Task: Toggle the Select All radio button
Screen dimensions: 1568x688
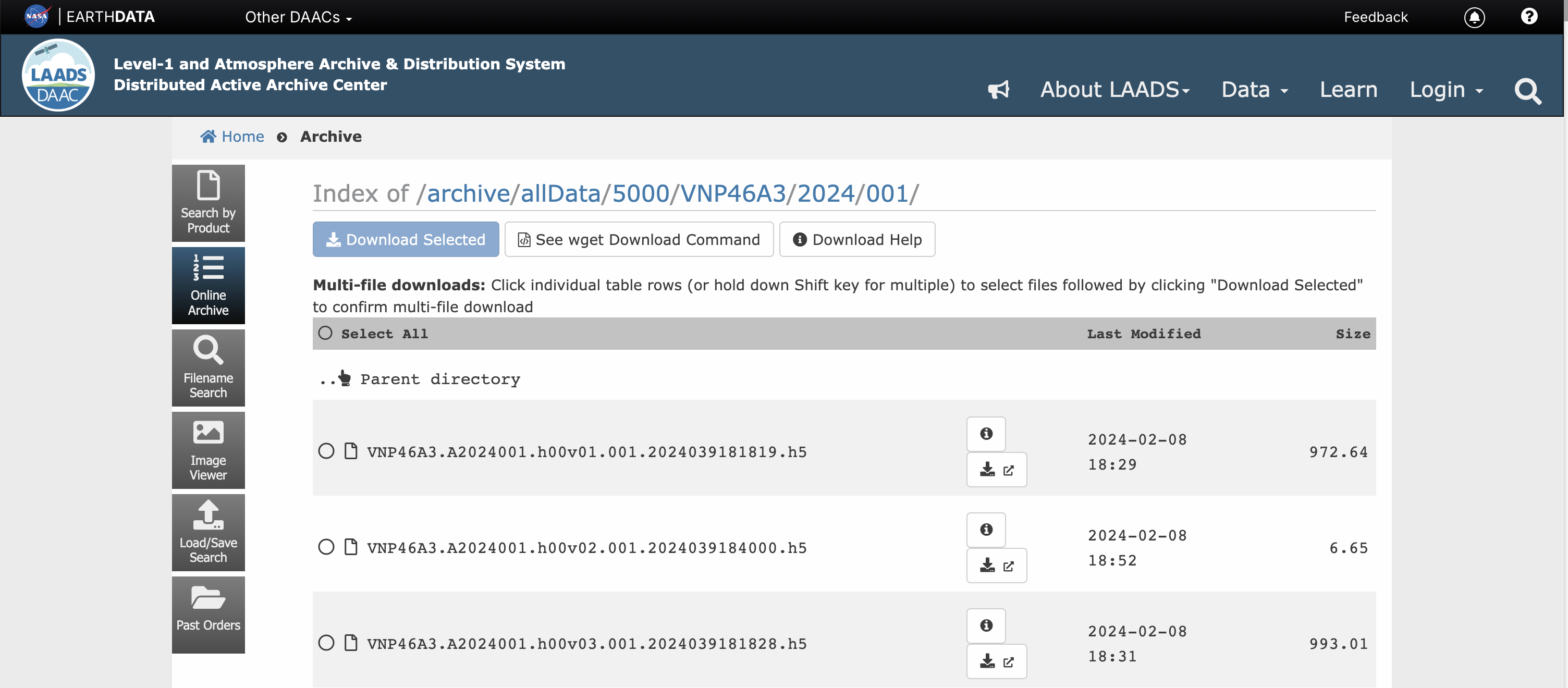Action: coord(326,333)
